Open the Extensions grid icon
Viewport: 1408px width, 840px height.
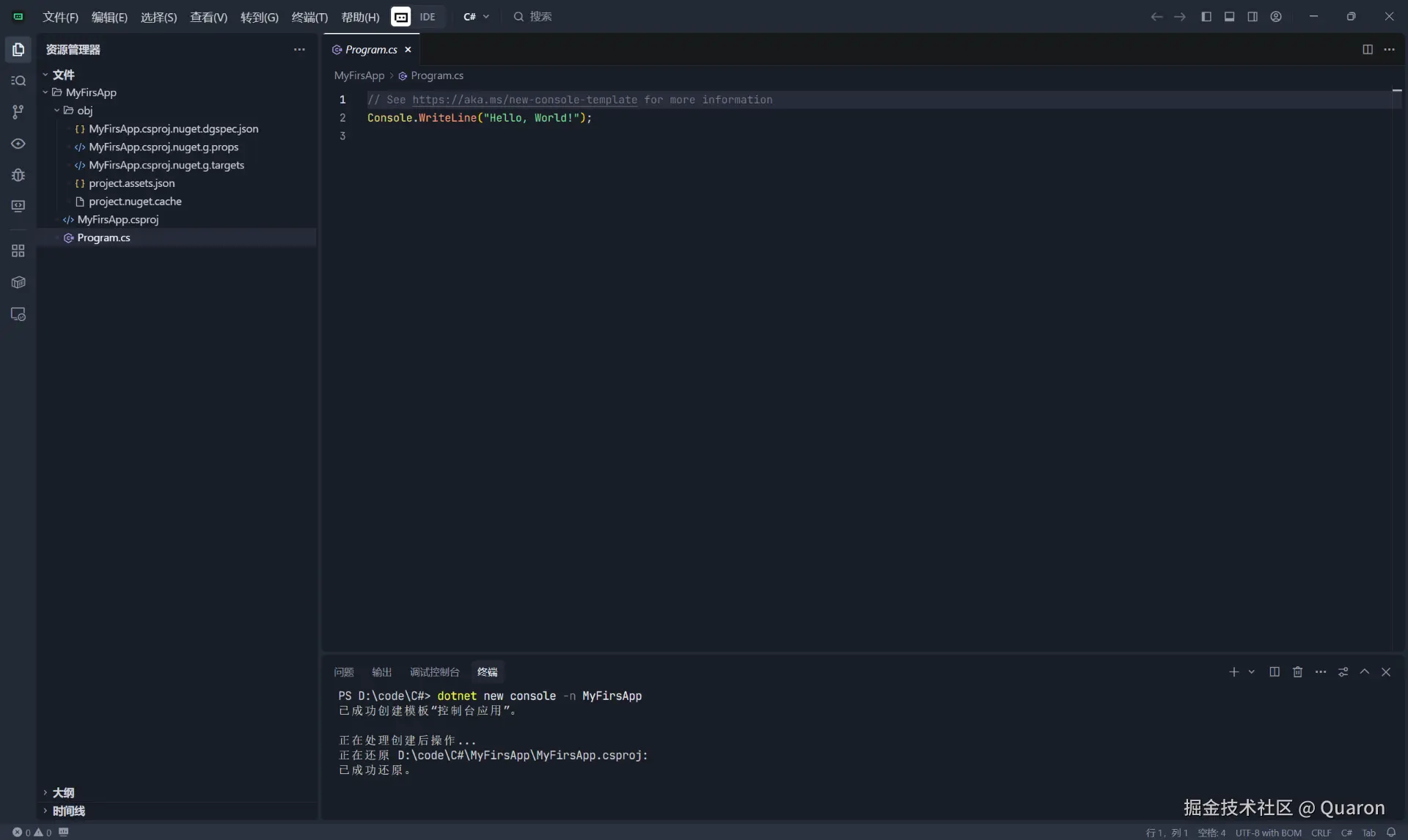point(18,251)
